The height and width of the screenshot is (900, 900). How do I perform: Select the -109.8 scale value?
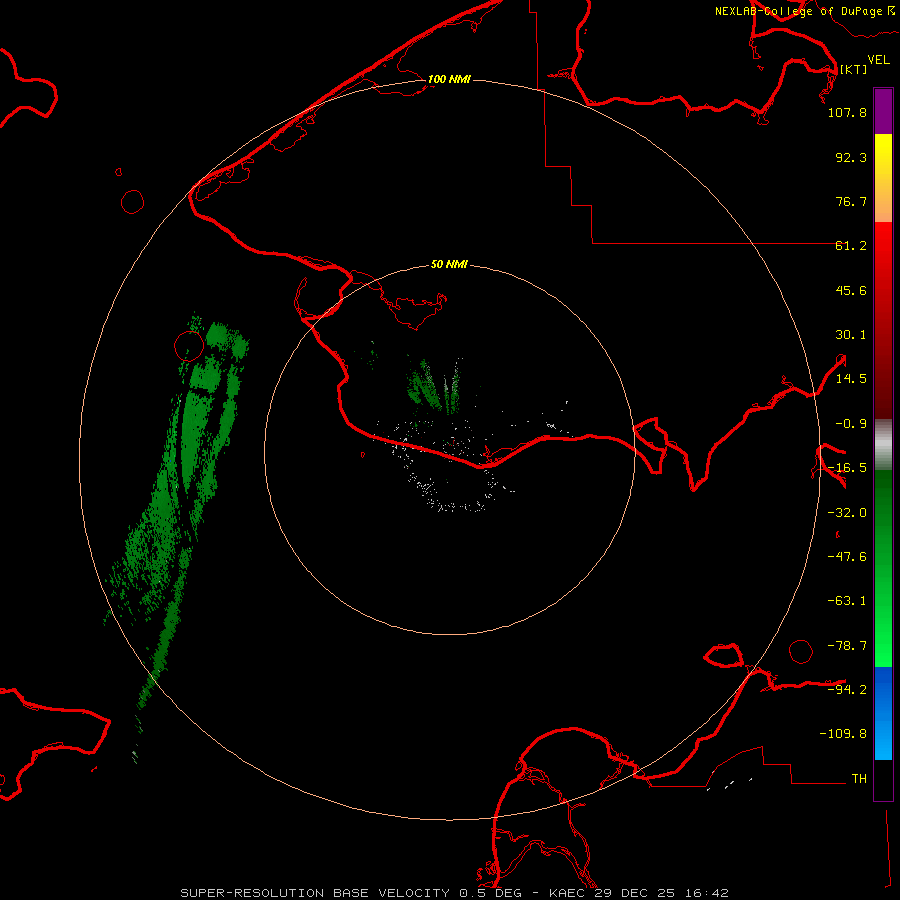tap(843, 734)
